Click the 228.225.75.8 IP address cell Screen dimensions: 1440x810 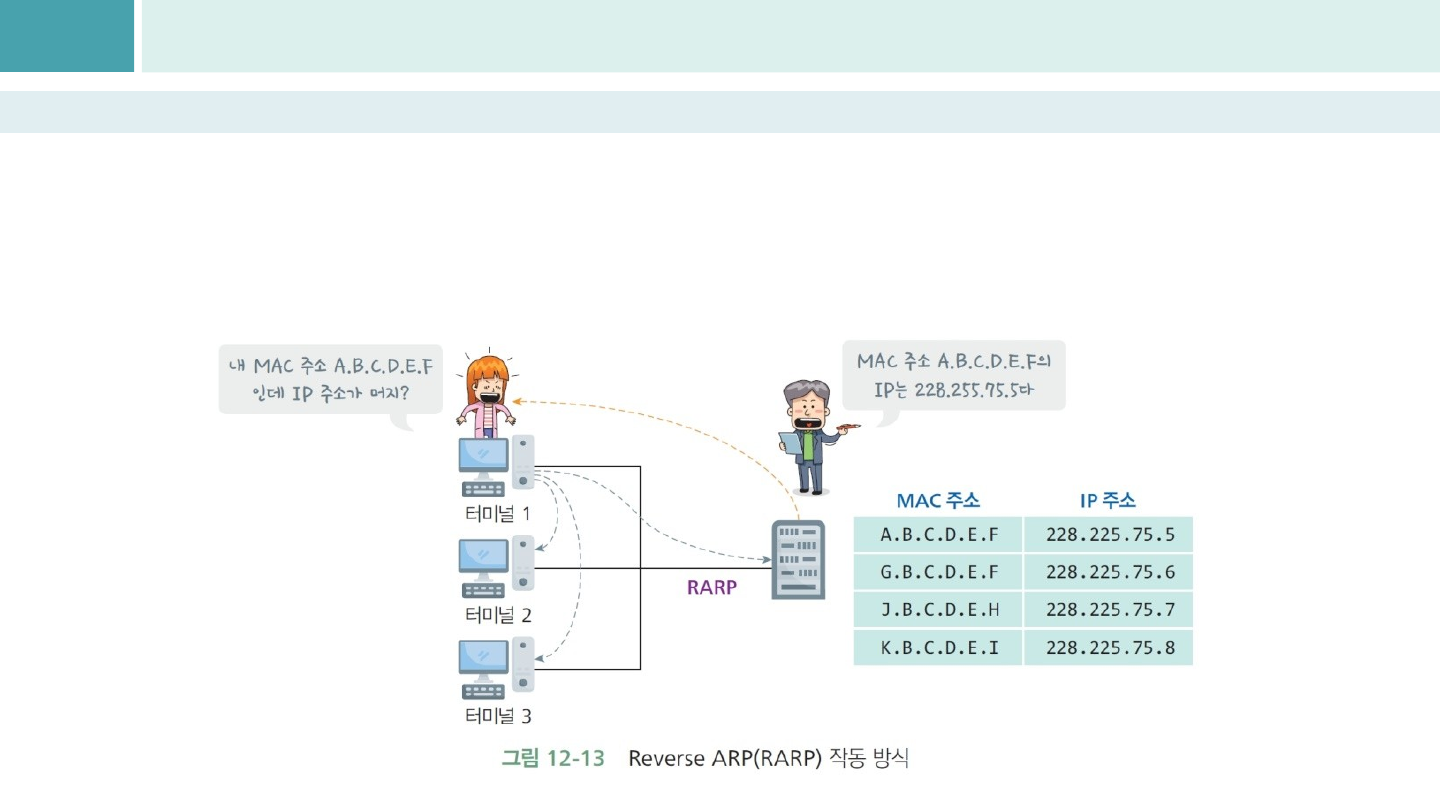1109,647
